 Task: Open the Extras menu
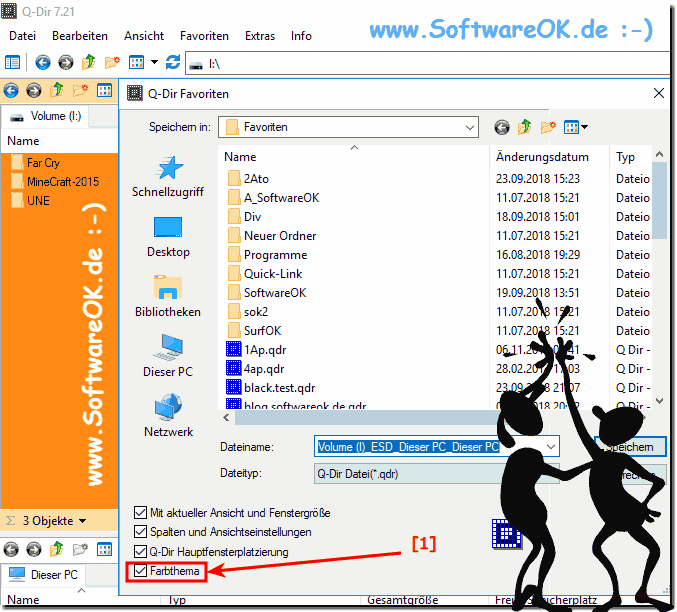pos(260,36)
